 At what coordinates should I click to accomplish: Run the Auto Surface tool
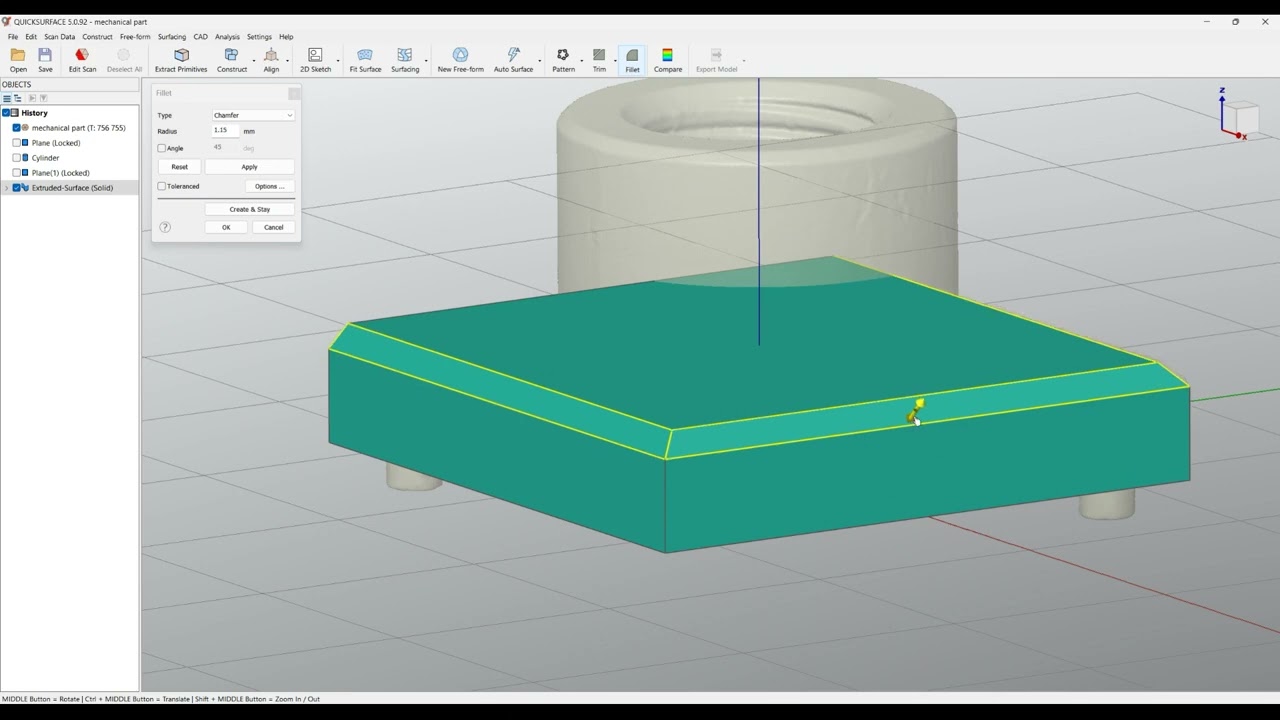pyautogui.click(x=513, y=60)
